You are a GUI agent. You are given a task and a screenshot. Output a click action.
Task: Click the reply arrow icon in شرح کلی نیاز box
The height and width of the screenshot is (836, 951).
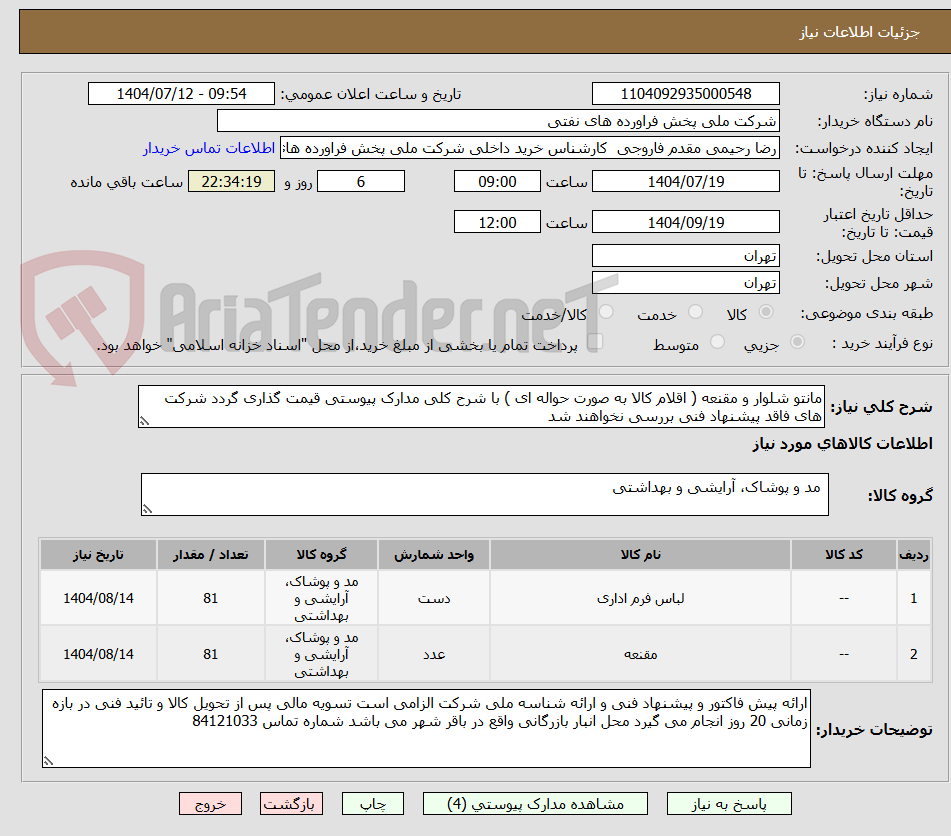(147, 420)
